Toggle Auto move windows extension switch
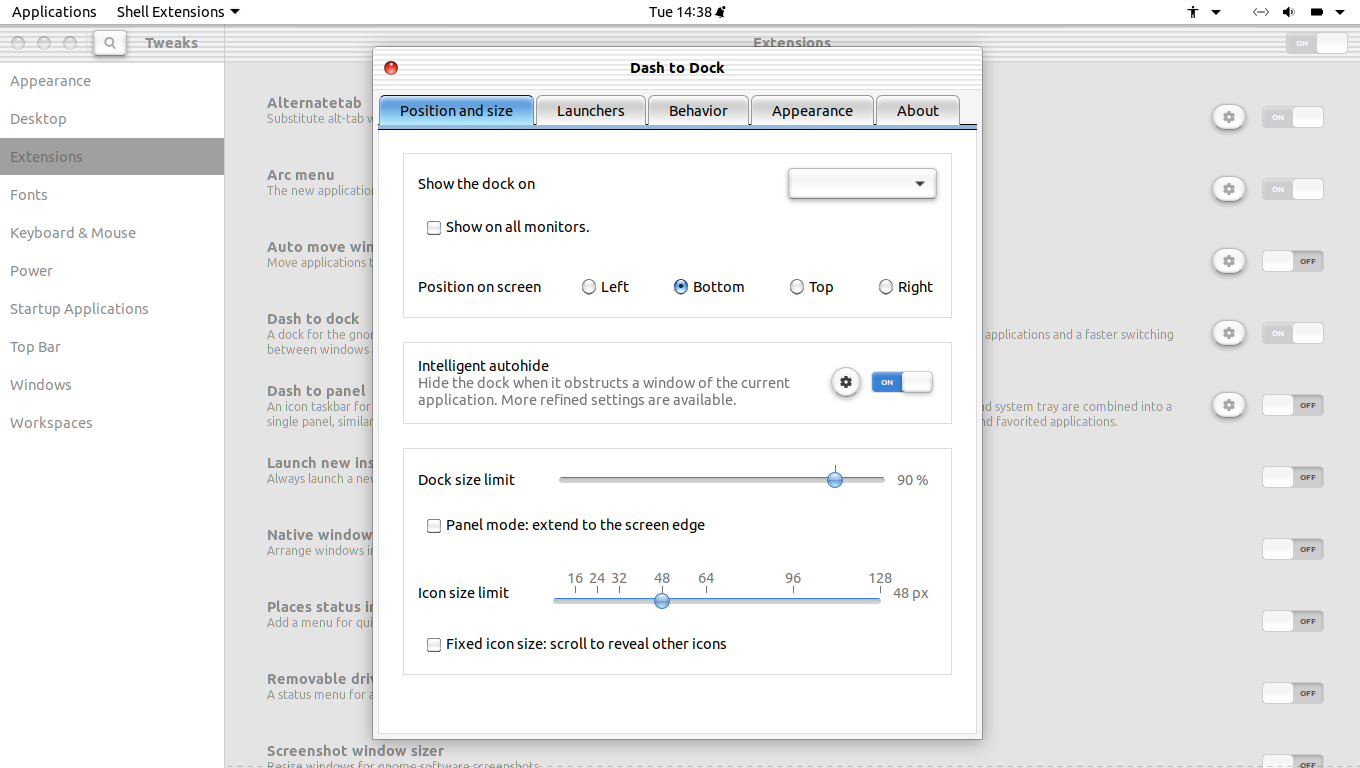Screen dimensions: 1360x768 pyautogui.click(x=1293, y=261)
